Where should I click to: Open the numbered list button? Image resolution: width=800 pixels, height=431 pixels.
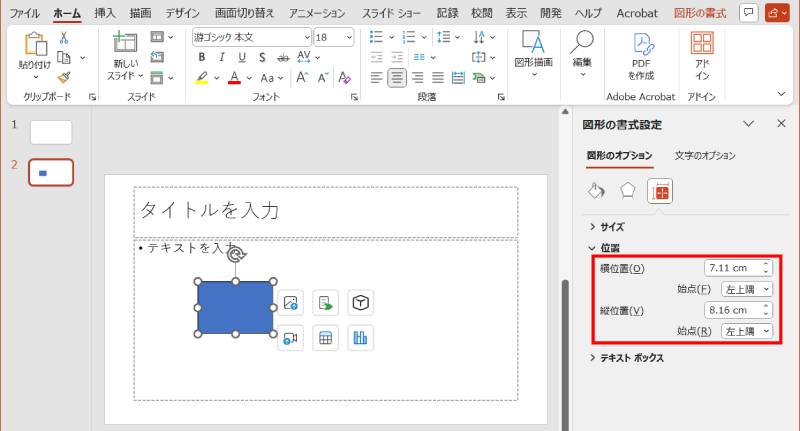[x=409, y=37]
